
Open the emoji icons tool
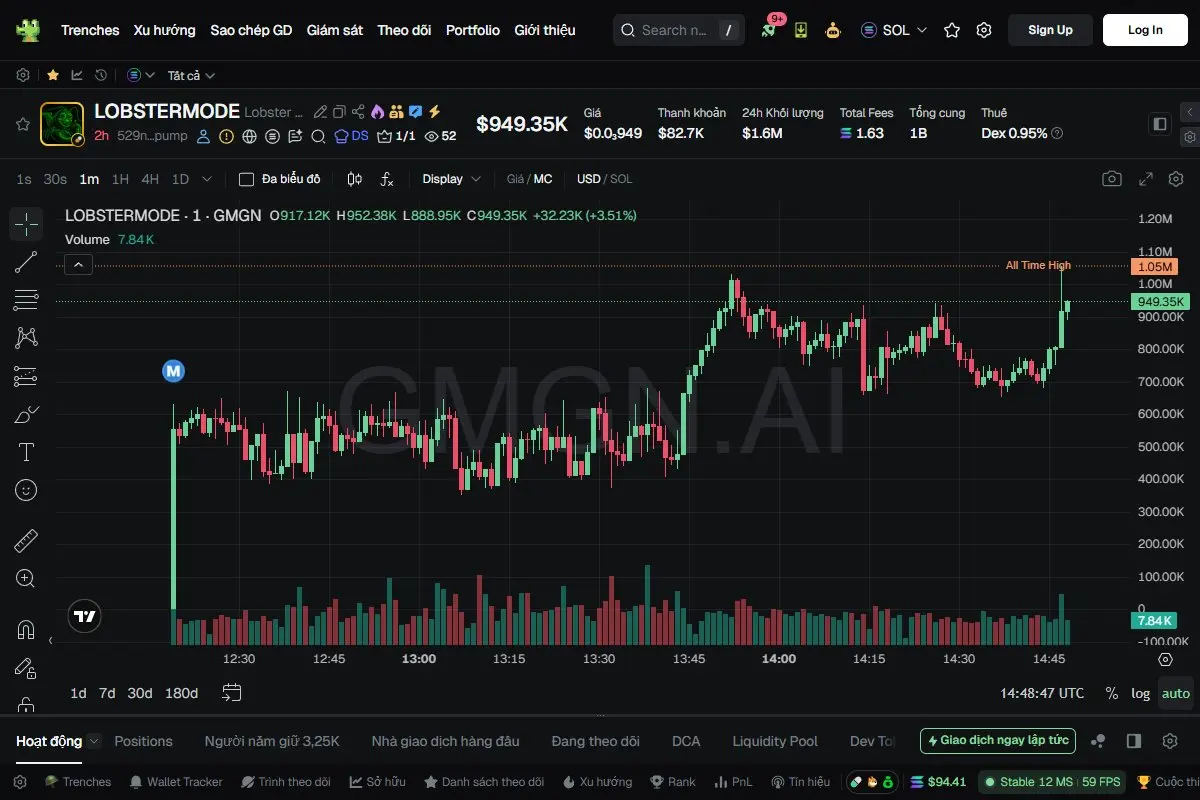26,490
